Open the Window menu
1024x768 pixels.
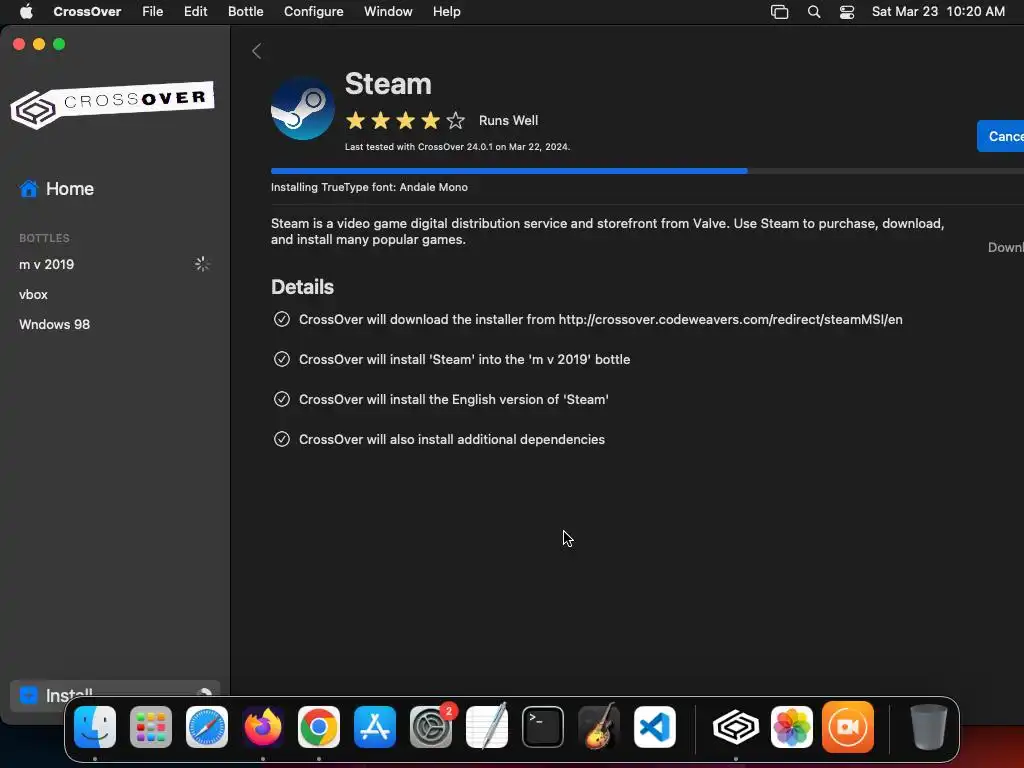pos(388,12)
